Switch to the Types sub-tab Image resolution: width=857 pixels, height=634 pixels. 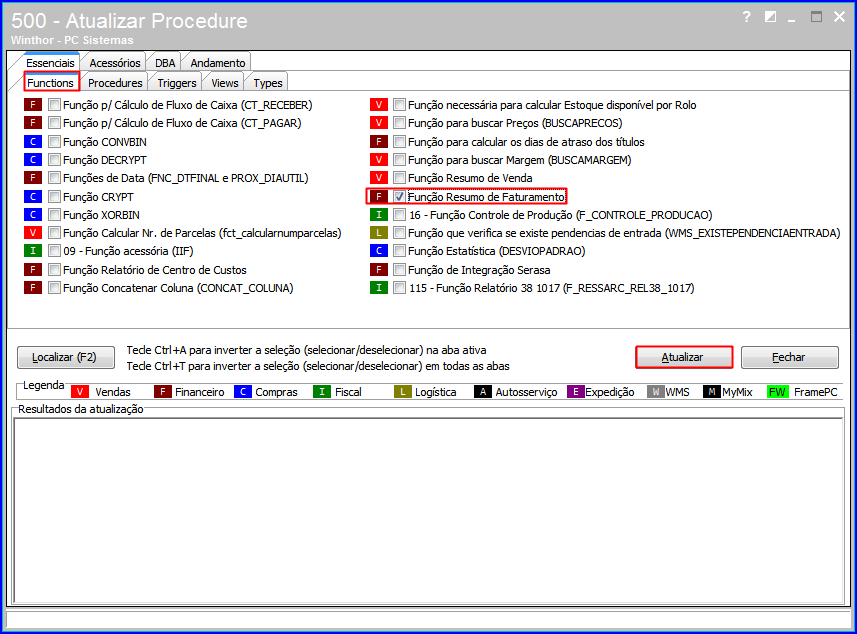click(268, 83)
